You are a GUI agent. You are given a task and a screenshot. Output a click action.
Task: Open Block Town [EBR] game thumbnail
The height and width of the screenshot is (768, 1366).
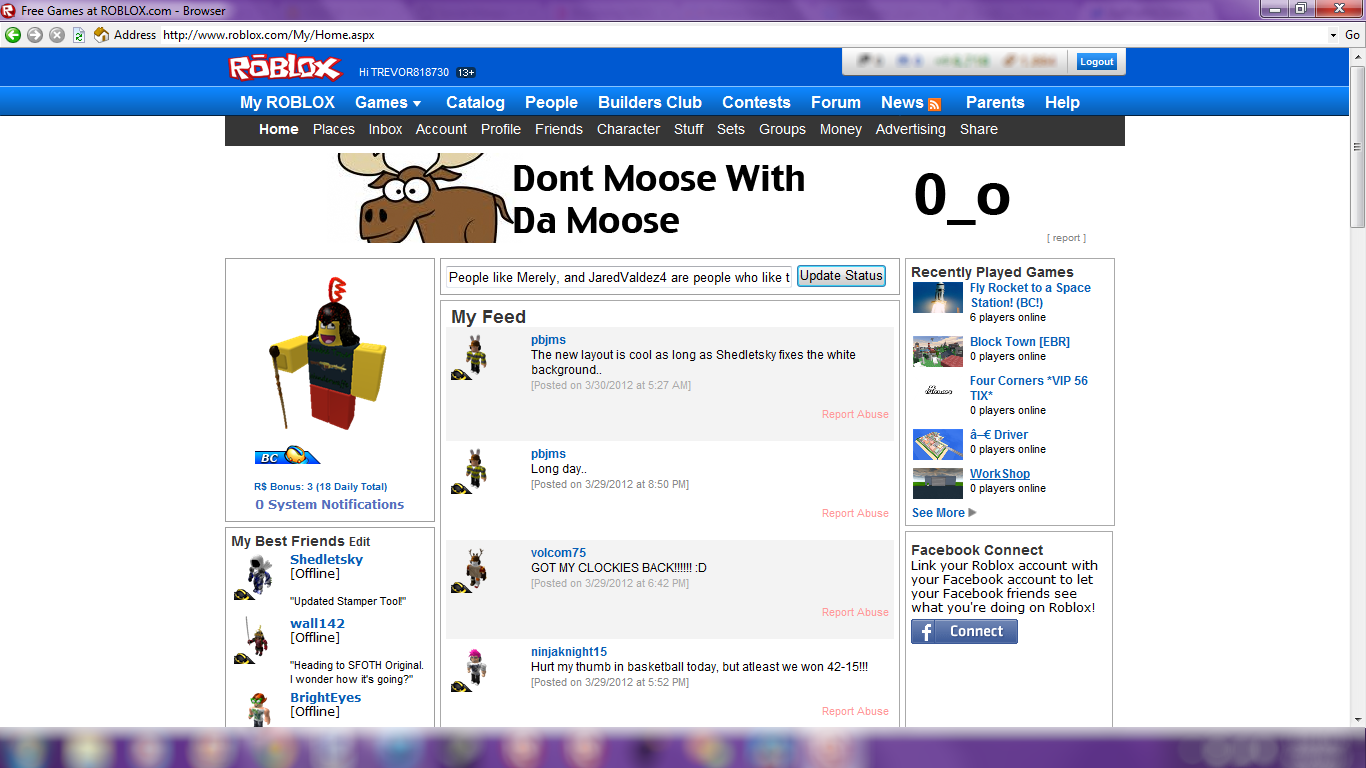pyautogui.click(x=938, y=351)
